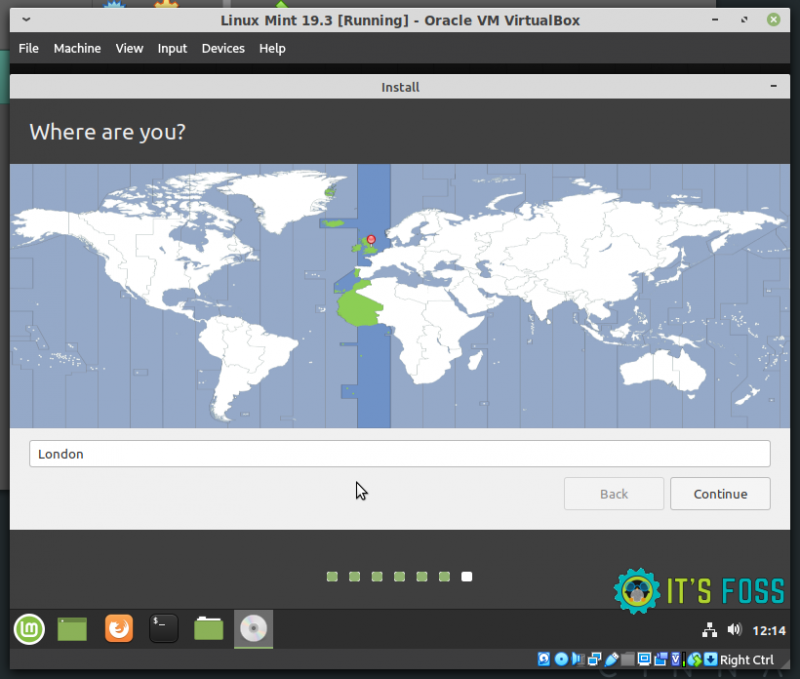Select the installer disc taskbar item
Screen dimensions: 800x679
[254, 629]
